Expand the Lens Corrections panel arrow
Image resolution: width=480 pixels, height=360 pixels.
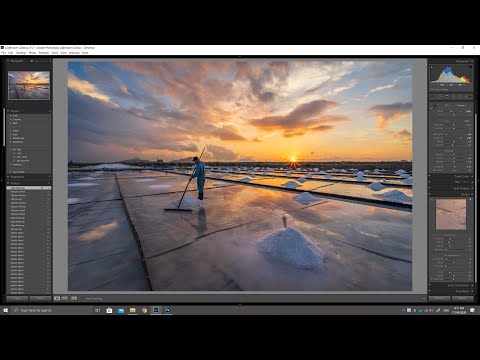click(472, 285)
